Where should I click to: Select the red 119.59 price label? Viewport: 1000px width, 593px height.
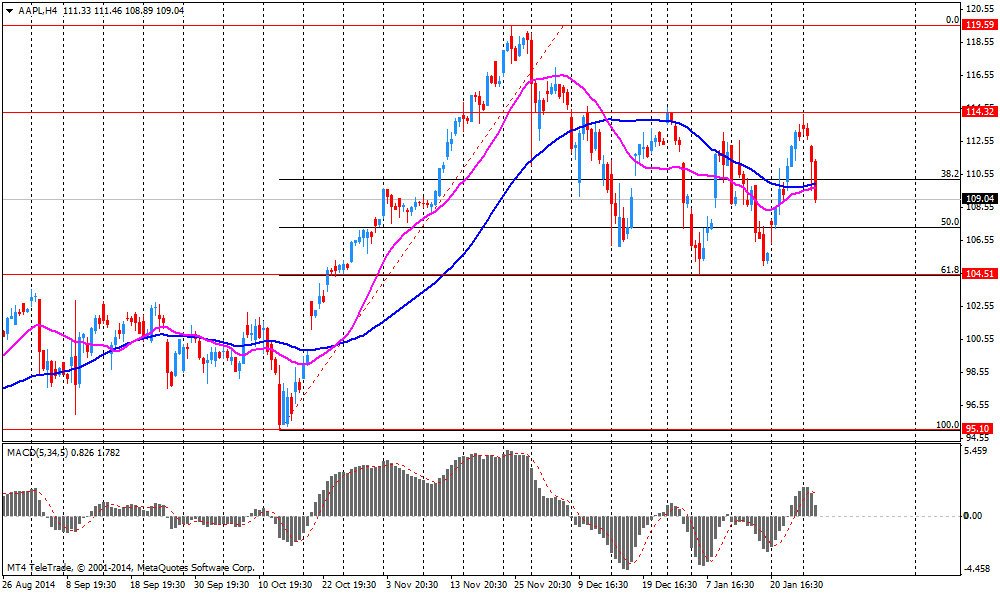click(x=980, y=25)
